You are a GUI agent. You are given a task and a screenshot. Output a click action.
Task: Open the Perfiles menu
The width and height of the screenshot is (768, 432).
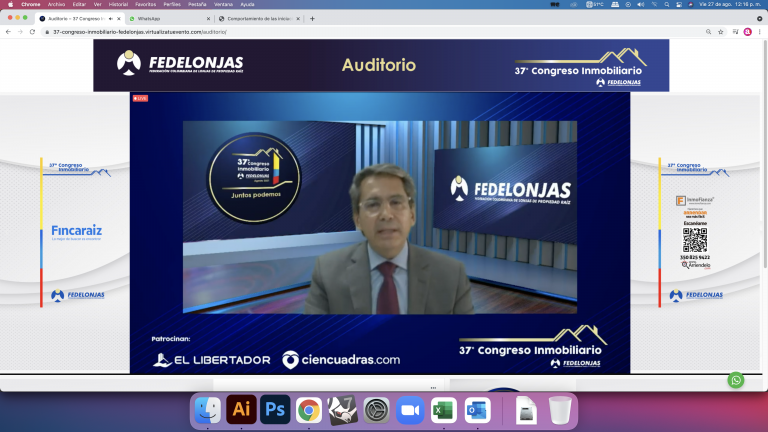[172, 4]
